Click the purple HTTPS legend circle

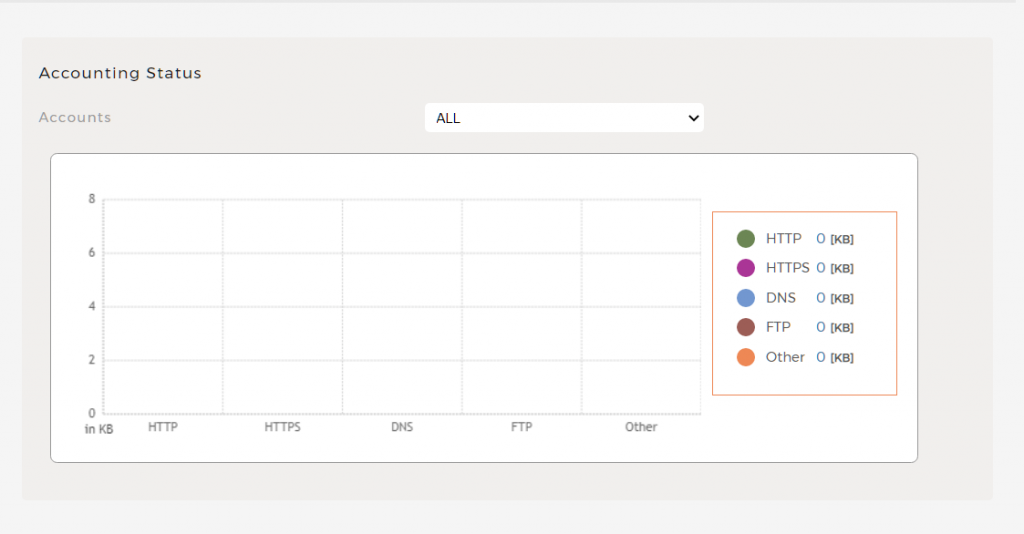(745, 268)
